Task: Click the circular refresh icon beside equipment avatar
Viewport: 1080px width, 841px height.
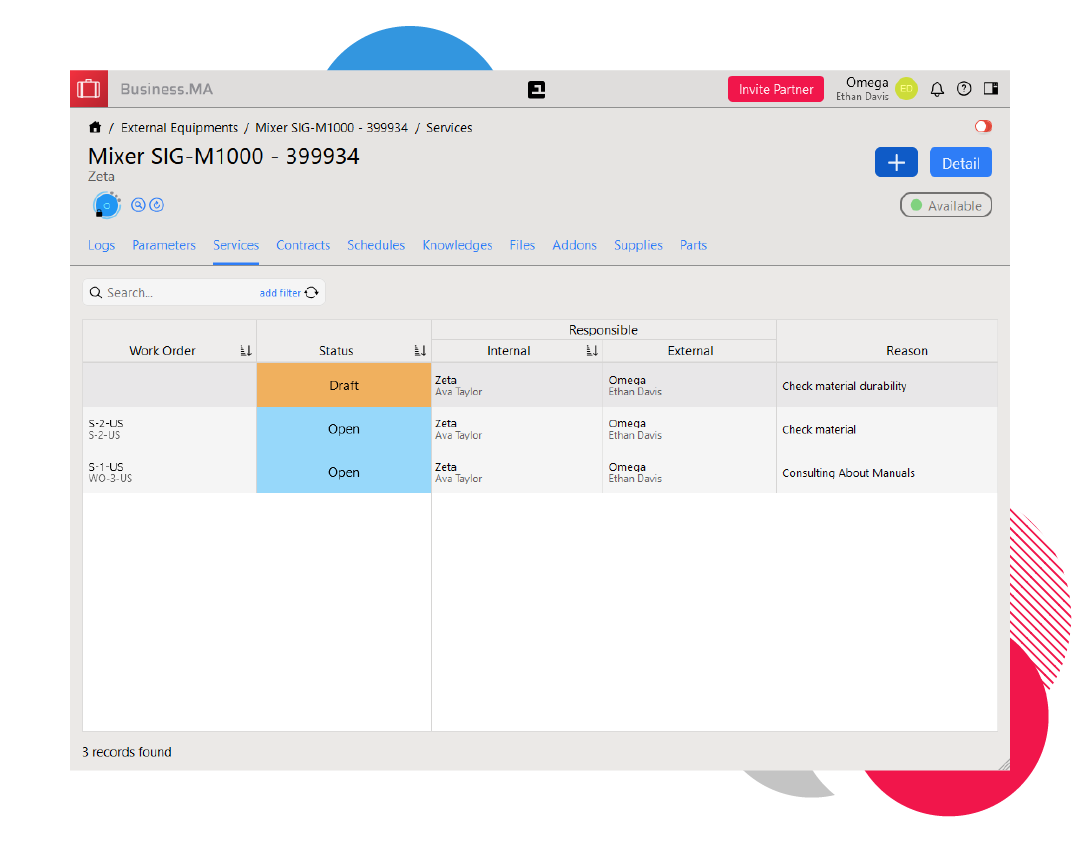Action: point(157,205)
